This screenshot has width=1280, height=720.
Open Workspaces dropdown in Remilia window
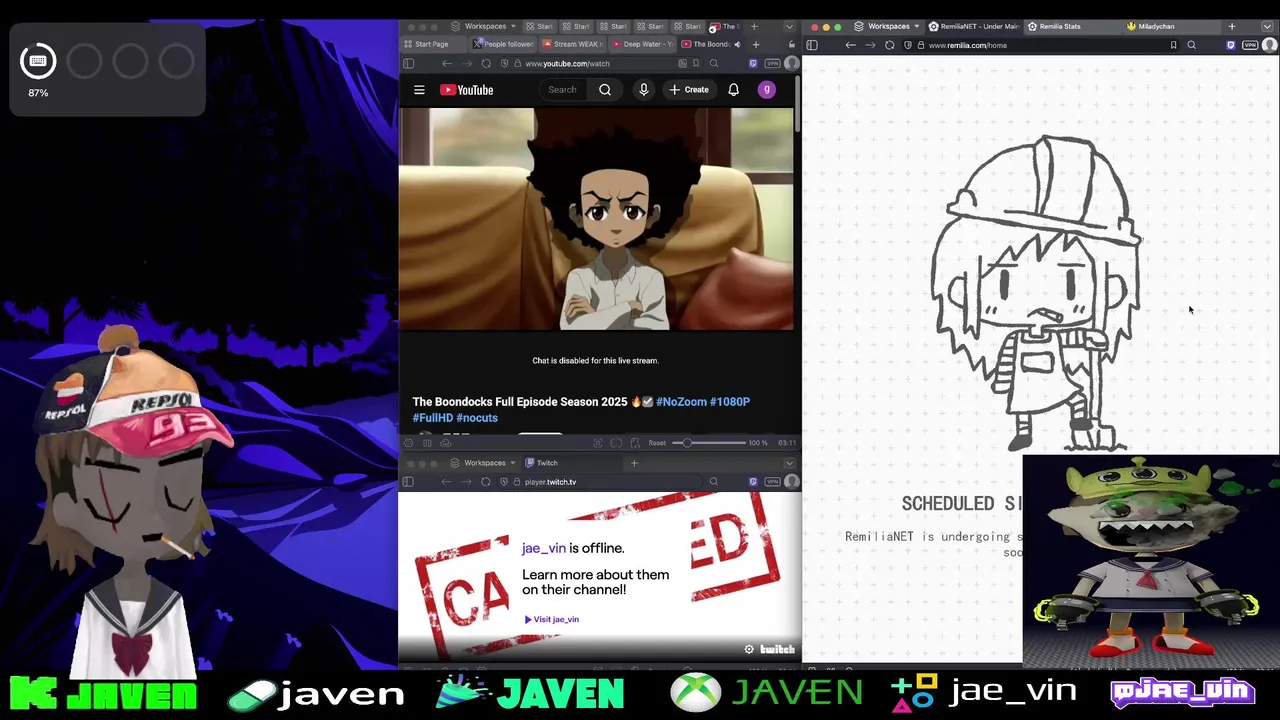coord(888,26)
